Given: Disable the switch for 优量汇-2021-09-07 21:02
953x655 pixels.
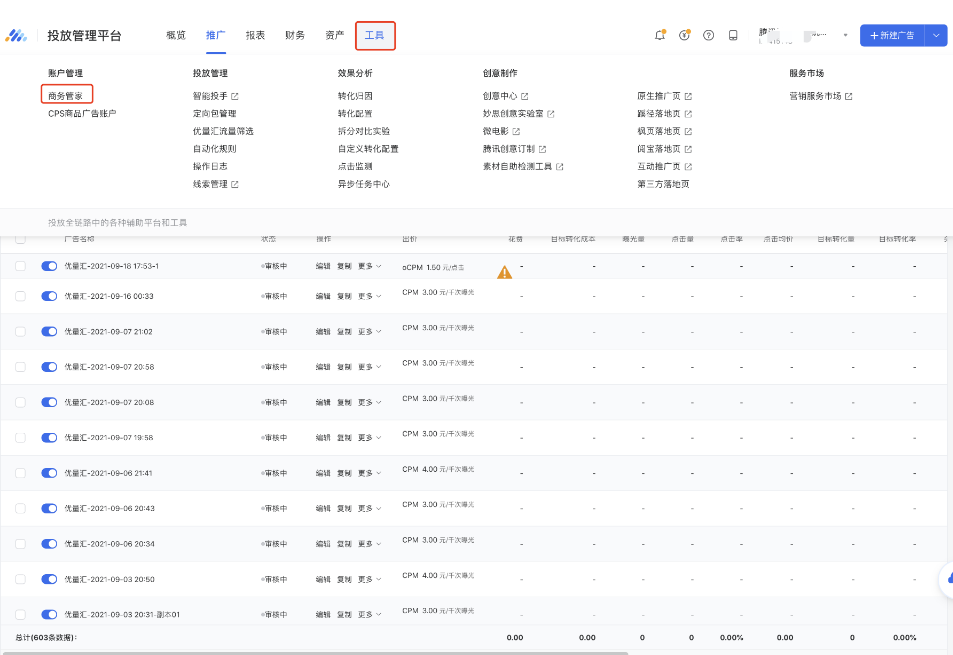Looking at the screenshot, I should (x=49, y=331).
